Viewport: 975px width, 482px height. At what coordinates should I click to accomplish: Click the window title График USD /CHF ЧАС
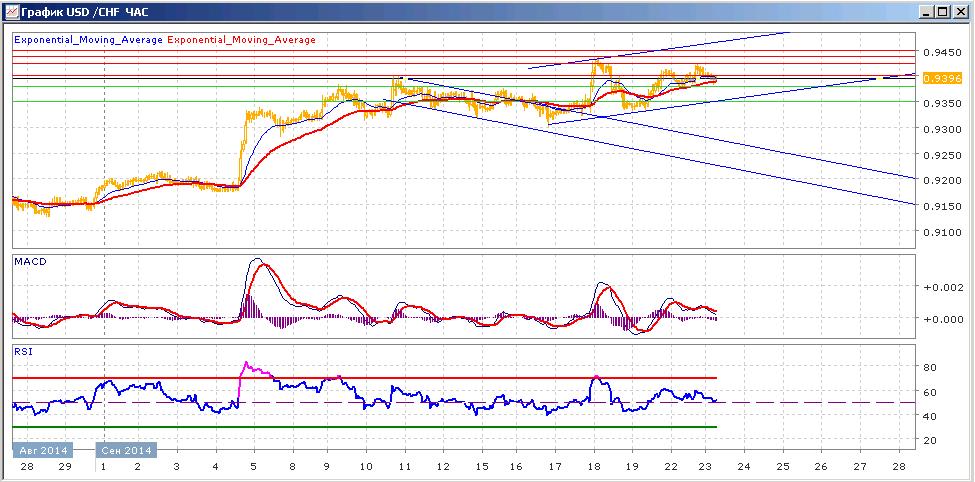click(84, 12)
